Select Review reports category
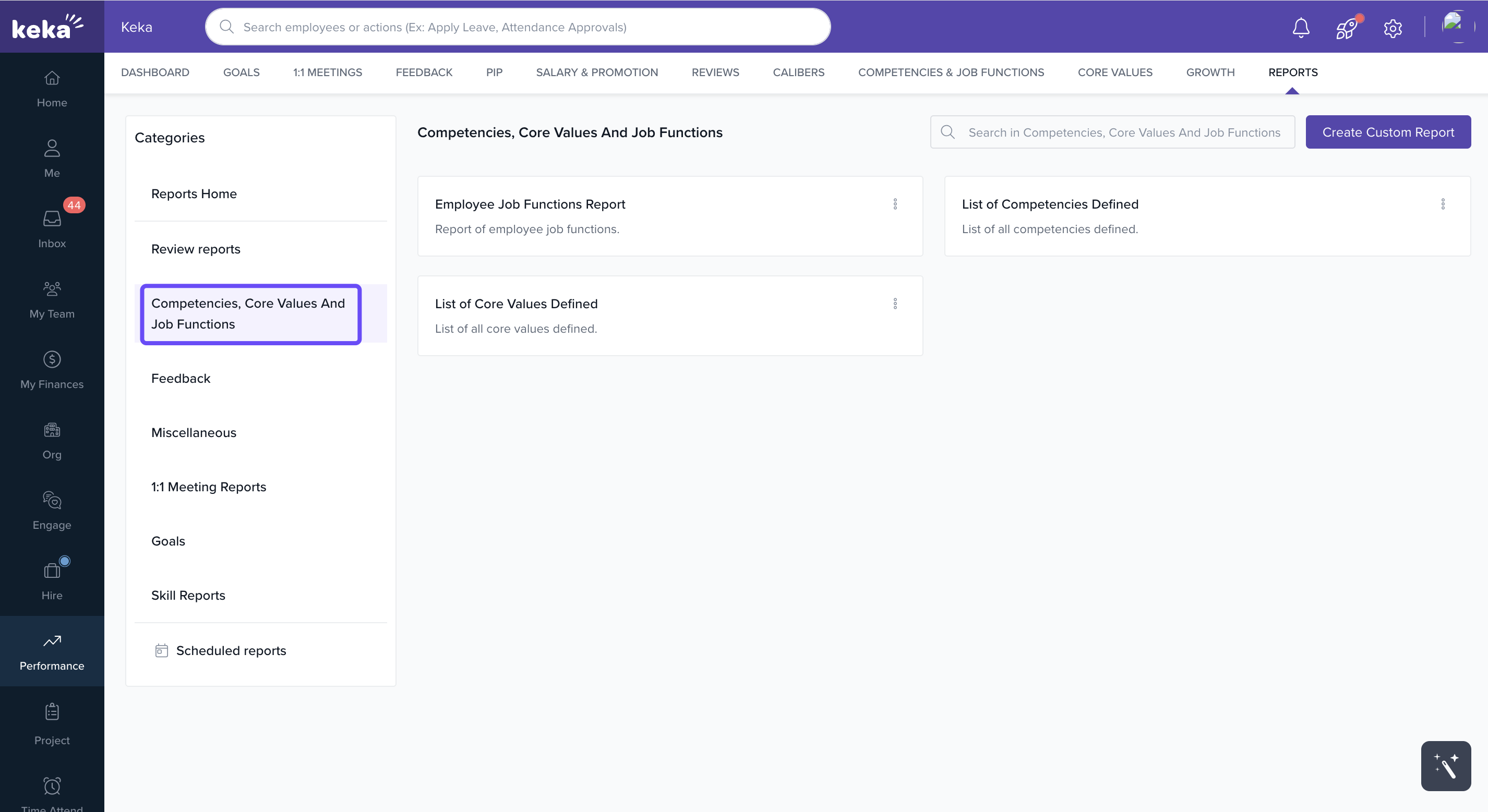Viewport: 1488px width, 812px height. (x=196, y=249)
